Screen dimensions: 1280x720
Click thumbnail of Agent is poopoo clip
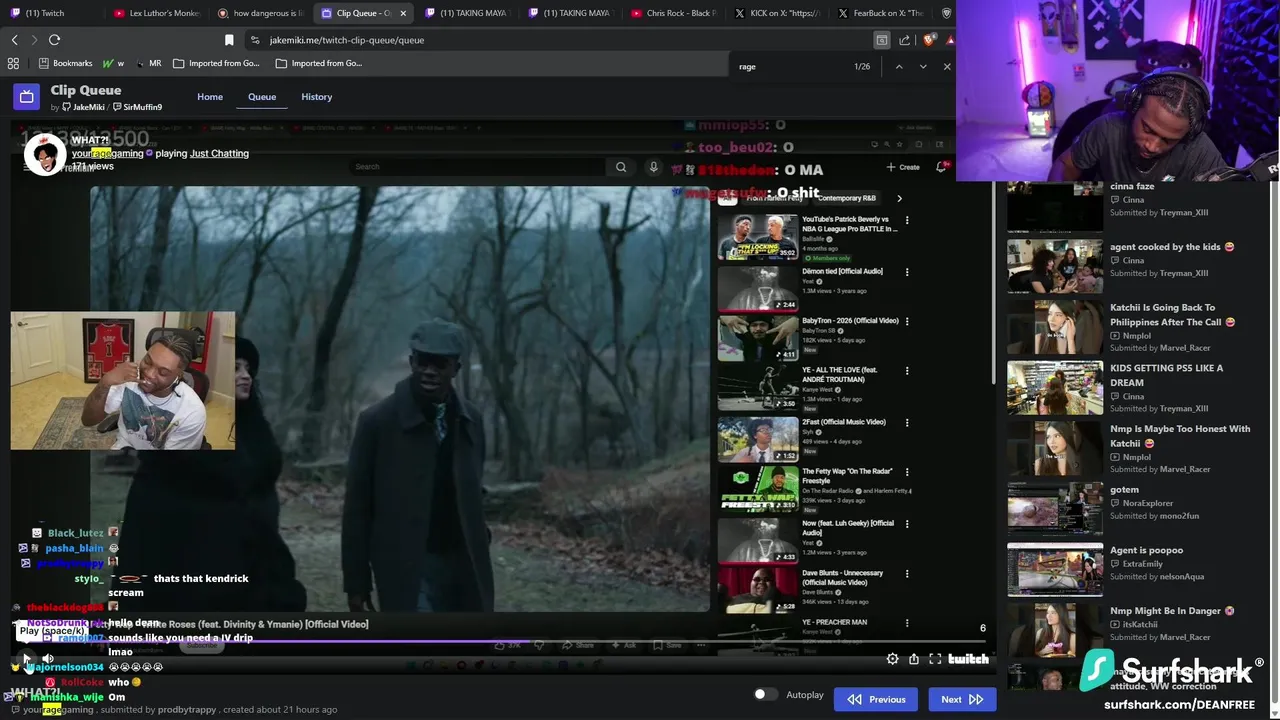[1055, 569]
